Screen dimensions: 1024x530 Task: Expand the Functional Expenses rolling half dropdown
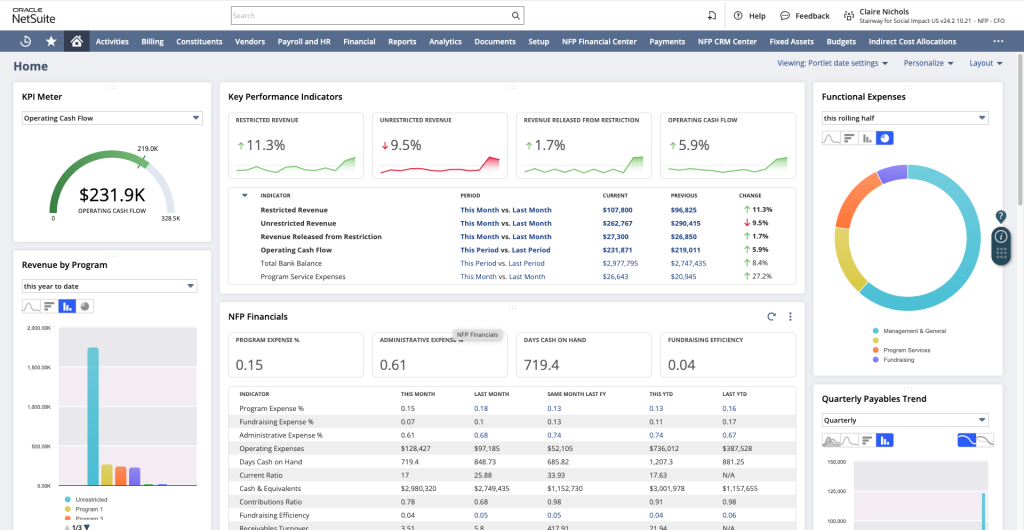pyautogui.click(x=982, y=118)
